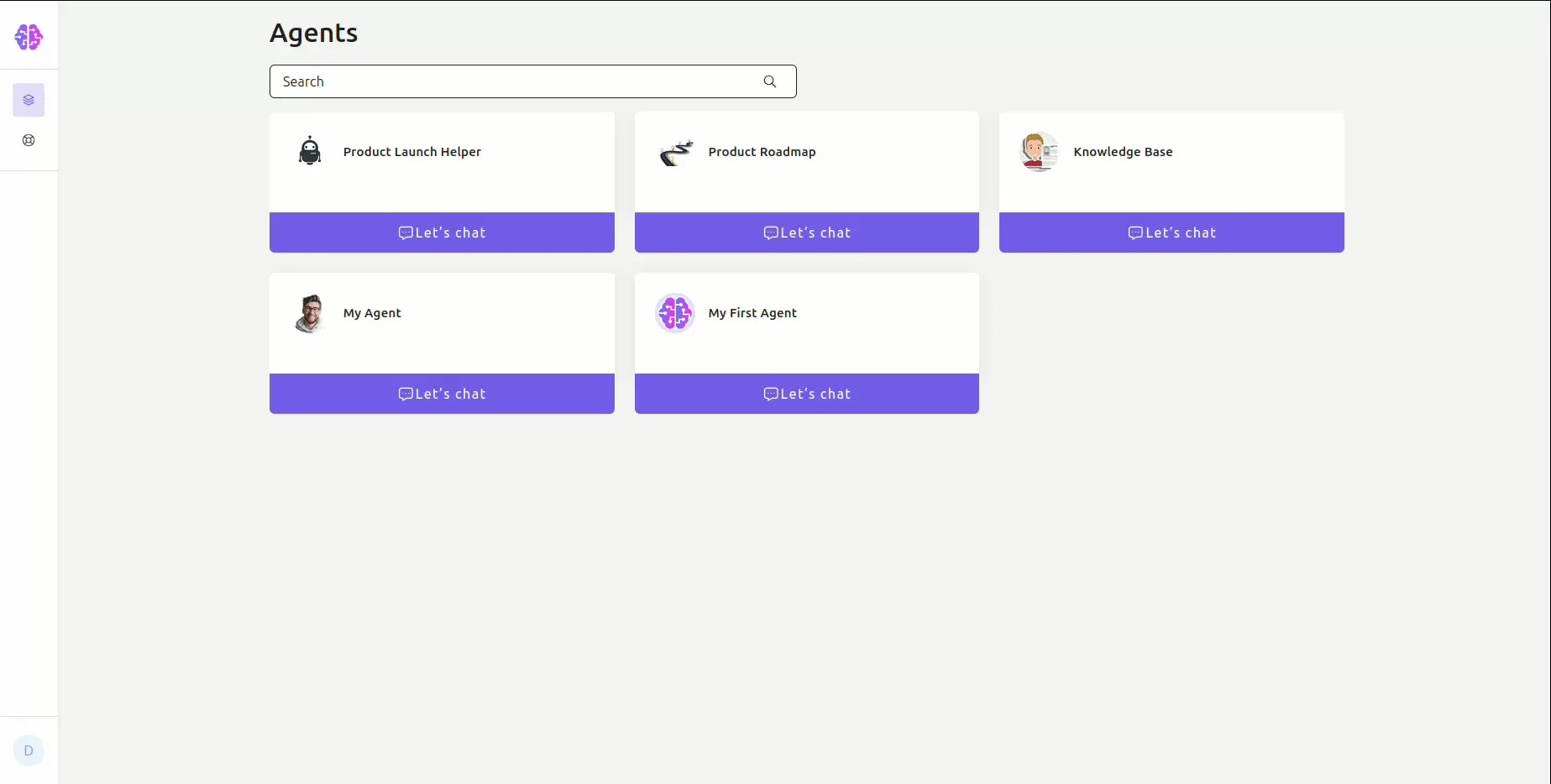
Task: Select the My Agent title text
Action: pos(372,313)
